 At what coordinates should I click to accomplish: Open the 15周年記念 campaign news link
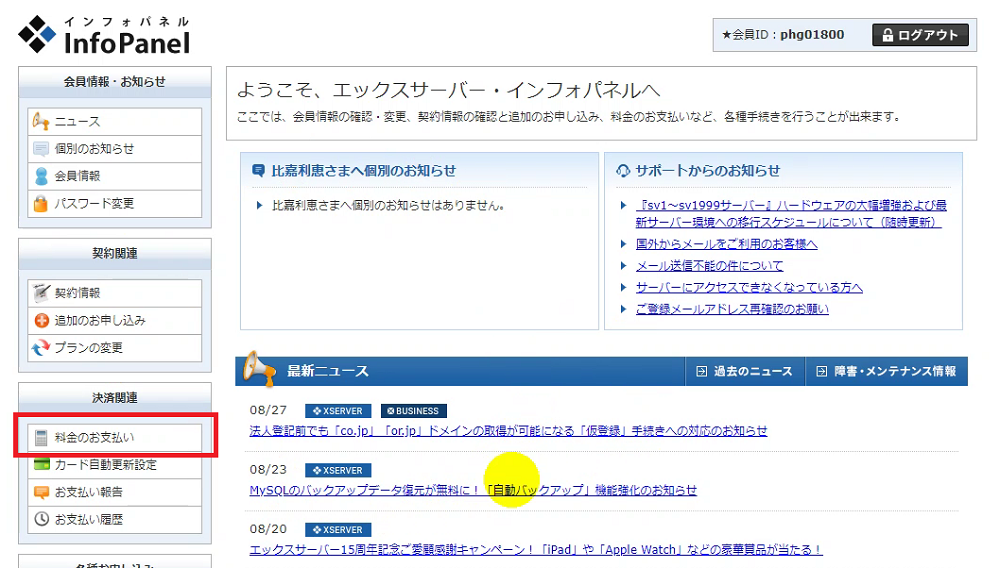pos(536,550)
